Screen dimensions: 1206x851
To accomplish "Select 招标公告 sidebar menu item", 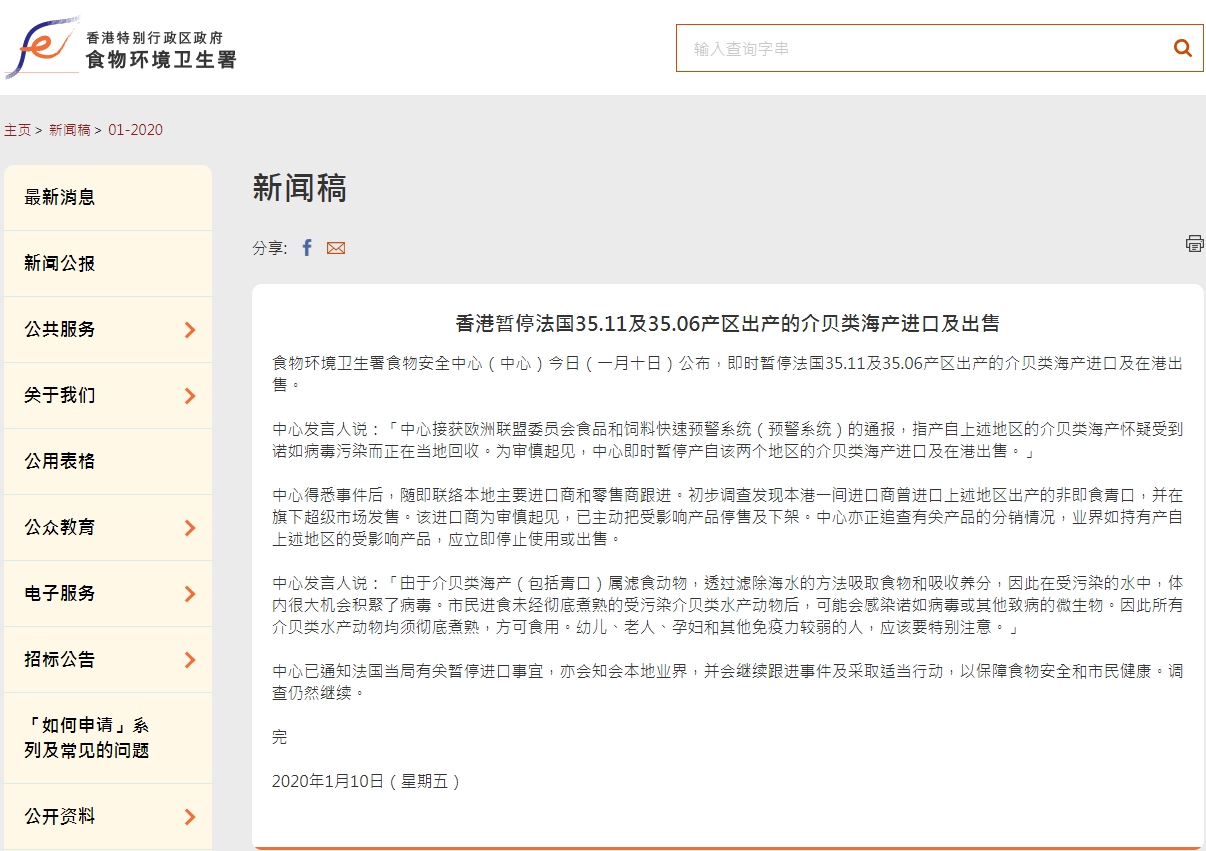I will (108, 660).
